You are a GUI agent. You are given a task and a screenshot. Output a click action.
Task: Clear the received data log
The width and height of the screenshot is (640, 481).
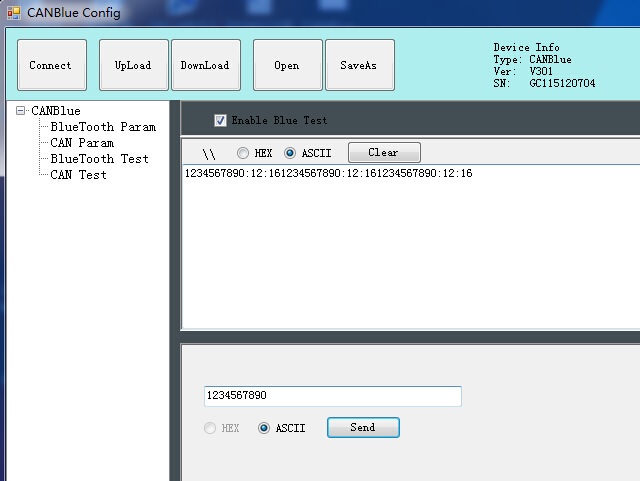click(x=384, y=153)
